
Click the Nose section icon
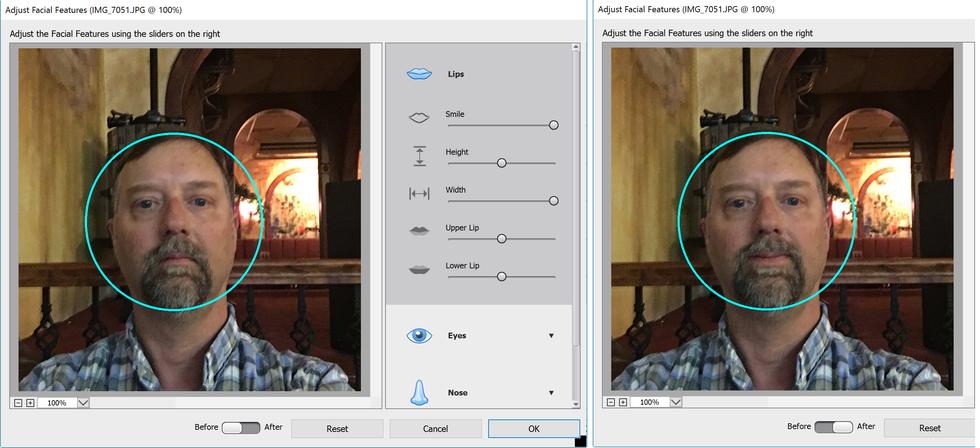pyautogui.click(x=419, y=391)
